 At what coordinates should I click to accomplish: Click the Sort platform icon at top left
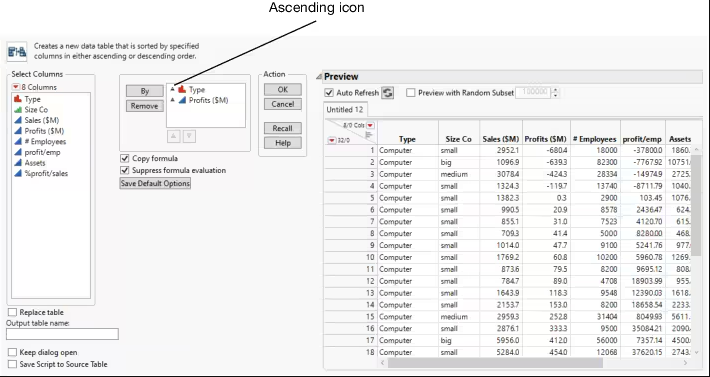[17, 52]
